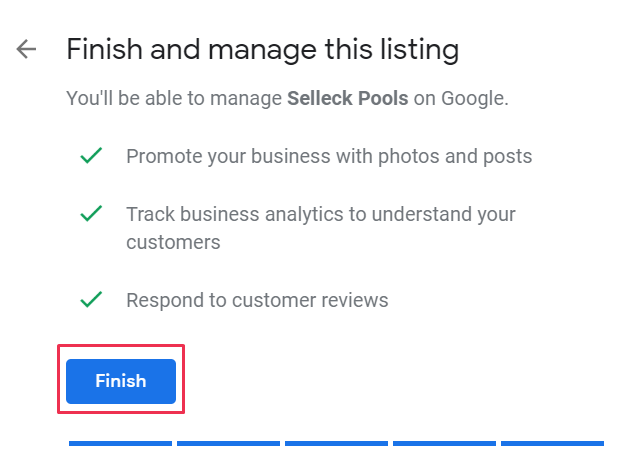Viewport: 625px width, 461px height.
Task: Click the fourth progress bar segment
Action: 444,442
